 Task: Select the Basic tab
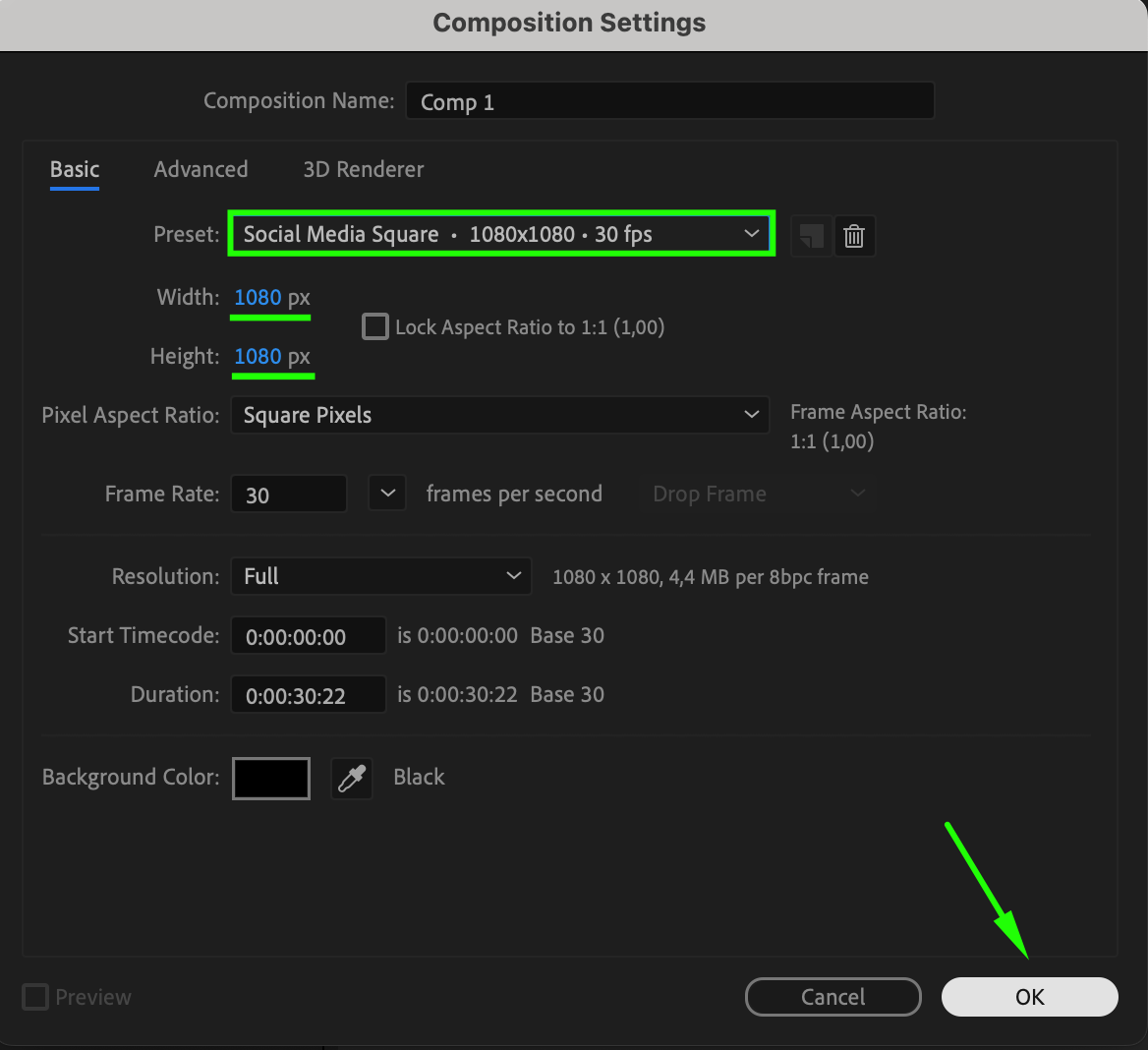click(75, 169)
